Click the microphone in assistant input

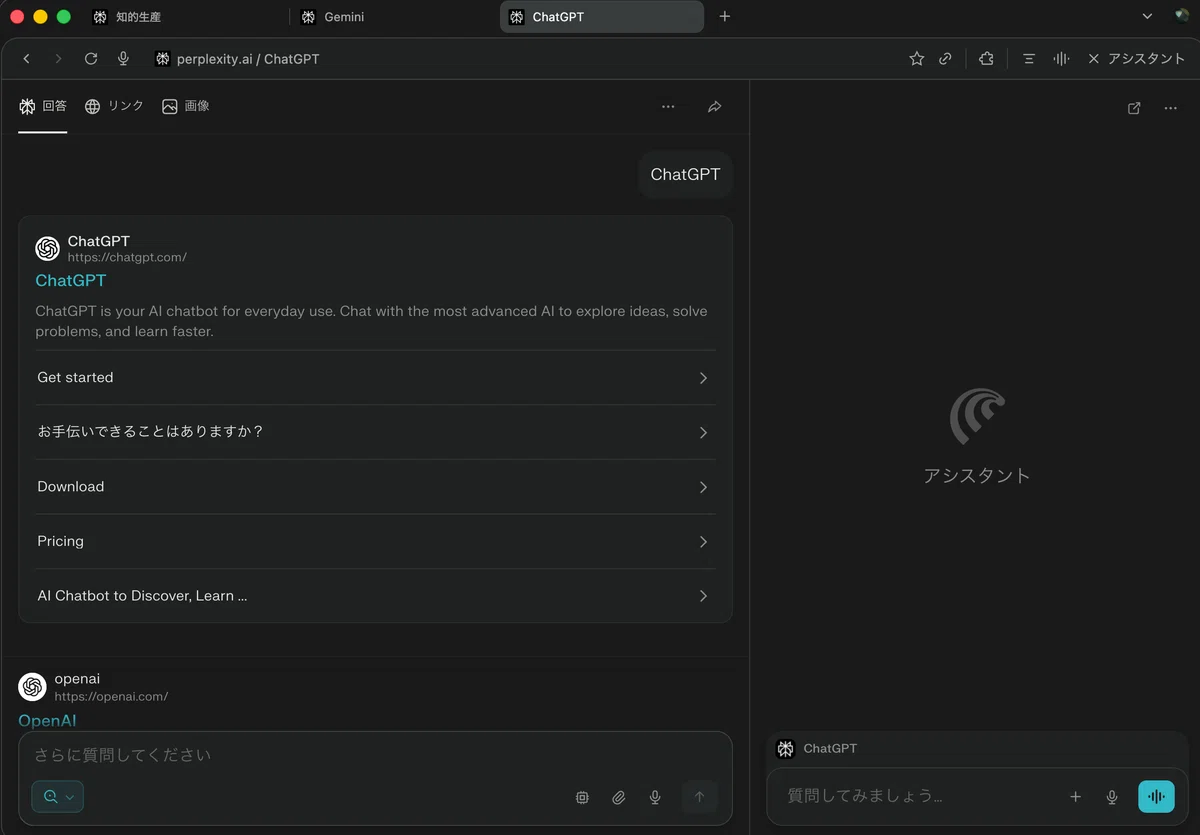[x=1111, y=797]
